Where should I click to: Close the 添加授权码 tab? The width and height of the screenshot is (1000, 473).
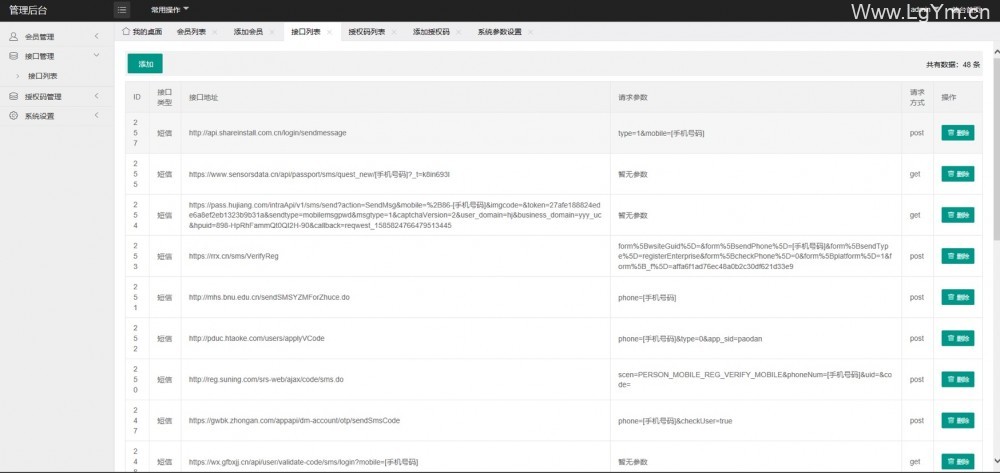(x=459, y=31)
